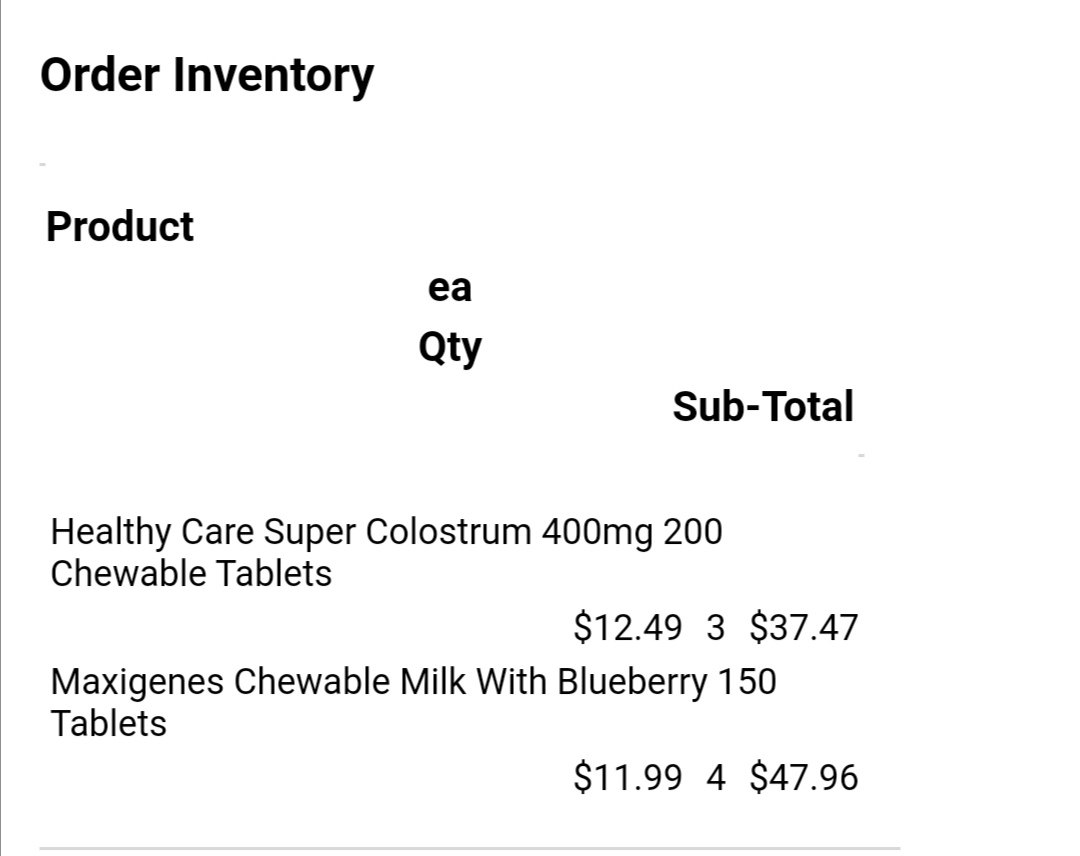Image resolution: width=1080 pixels, height=856 pixels.
Task: Click the horizontal divider below order items
Action: pyautogui.click(x=470, y=848)
